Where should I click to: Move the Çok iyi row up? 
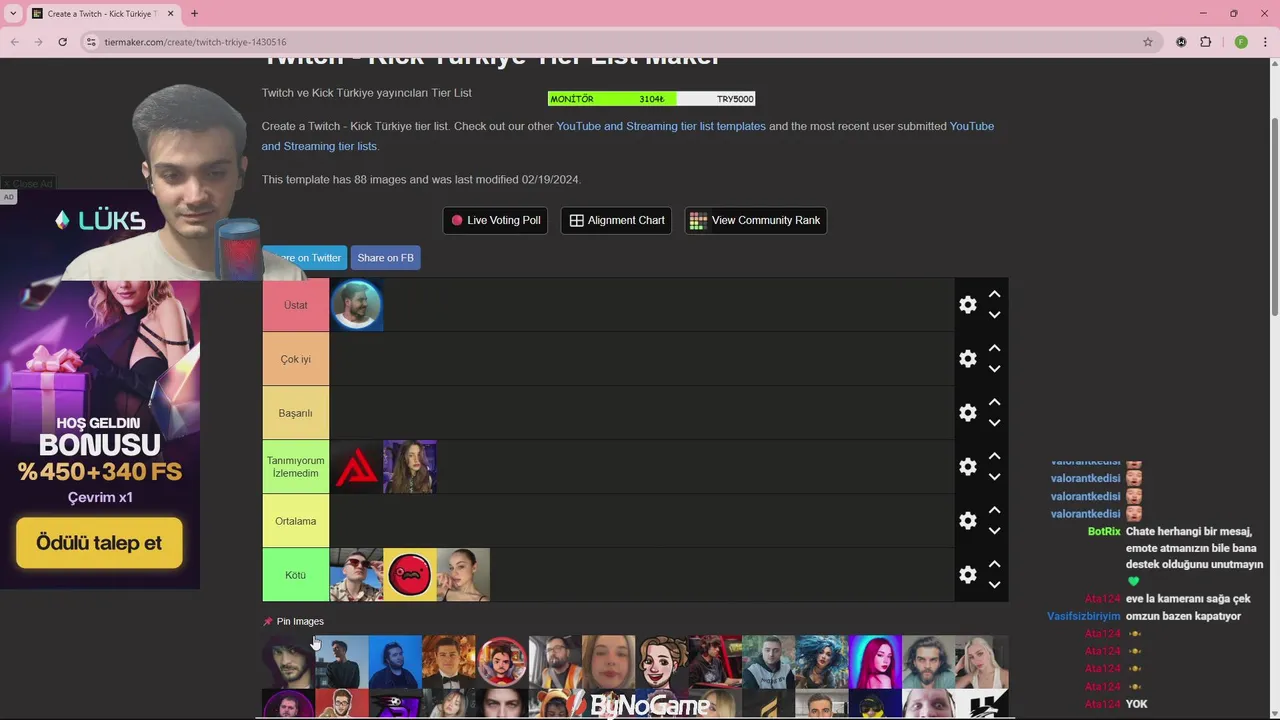pos(994,348)
